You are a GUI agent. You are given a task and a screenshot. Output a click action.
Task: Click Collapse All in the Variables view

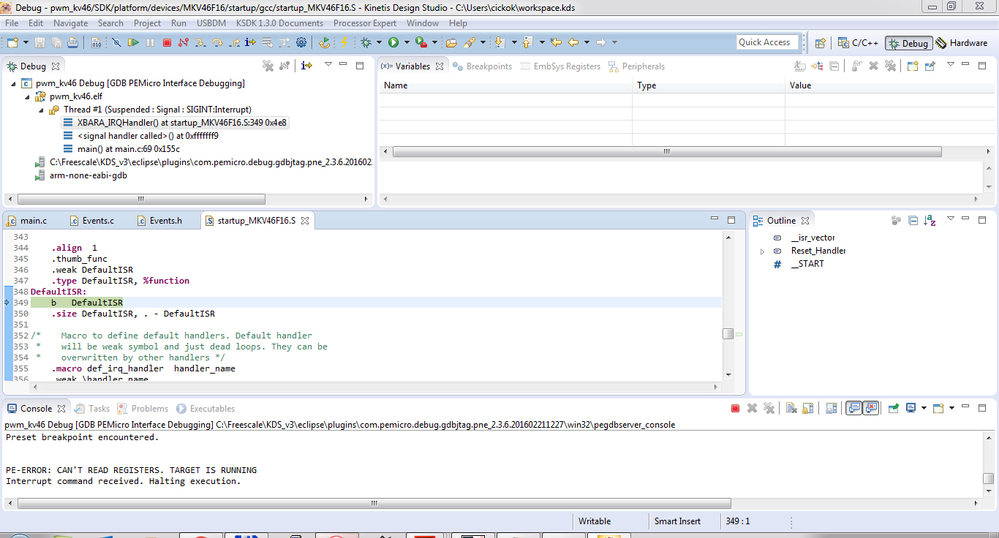[x=834, y=66]
